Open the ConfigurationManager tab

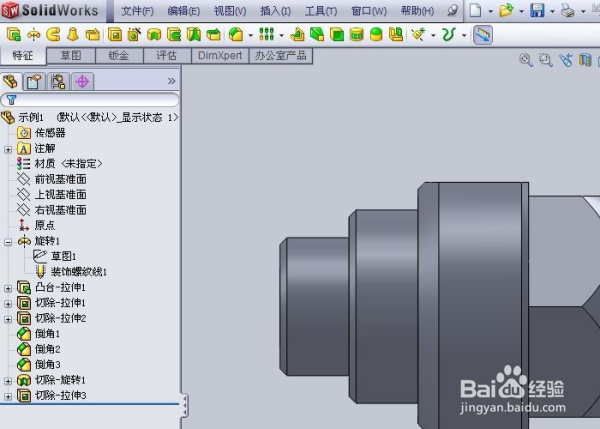point(58,82)
